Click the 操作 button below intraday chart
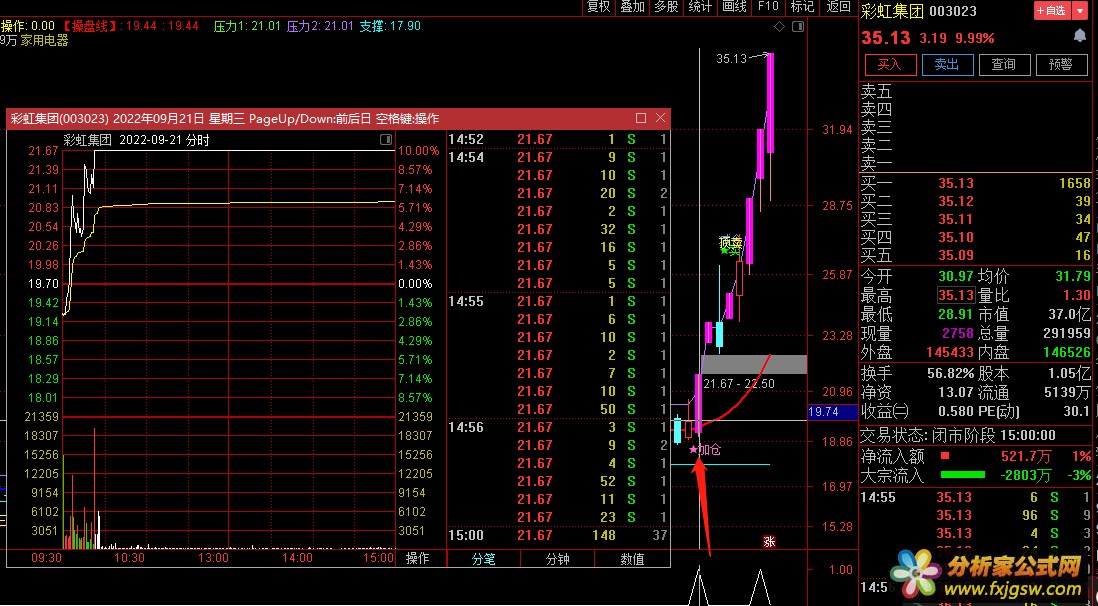 pos(418,558)
